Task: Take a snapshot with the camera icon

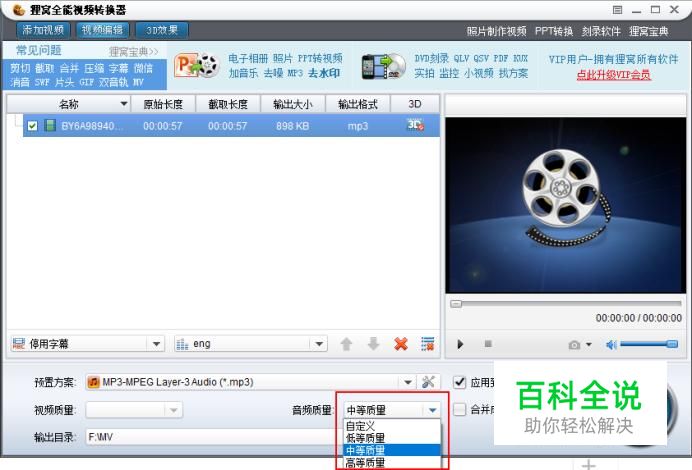Action: pos(574,345)
